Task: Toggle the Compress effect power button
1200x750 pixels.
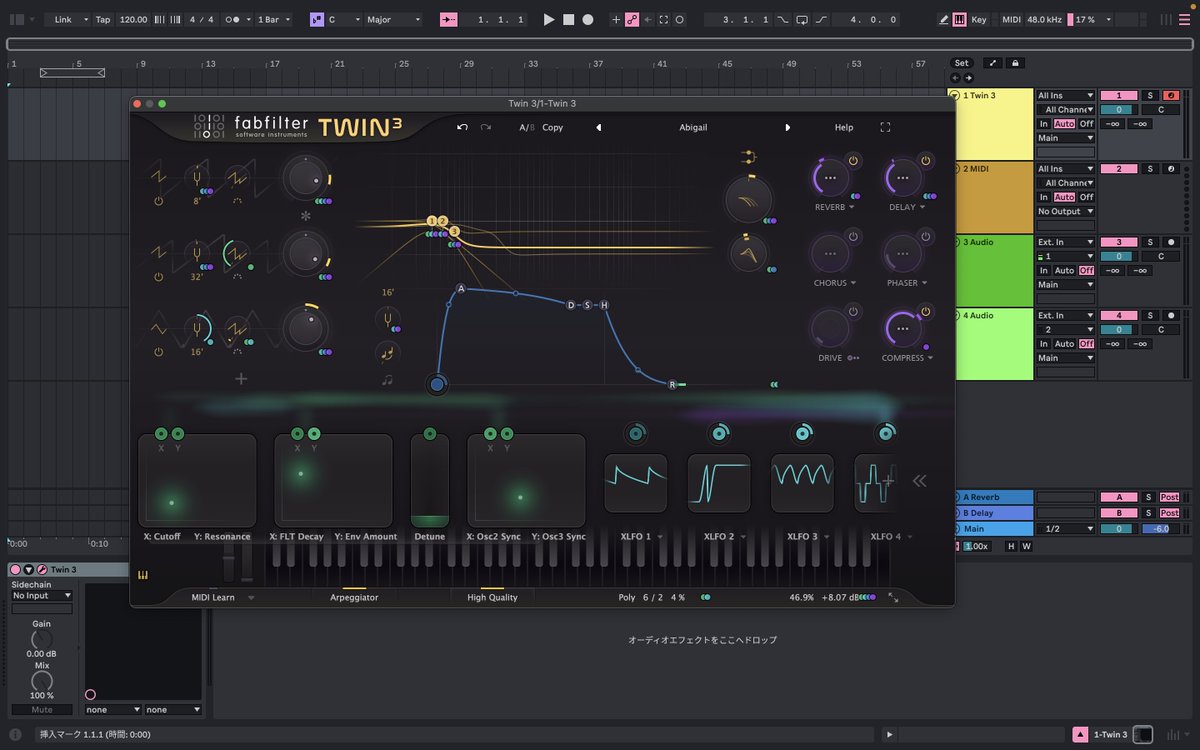Action: coord(926,311)
